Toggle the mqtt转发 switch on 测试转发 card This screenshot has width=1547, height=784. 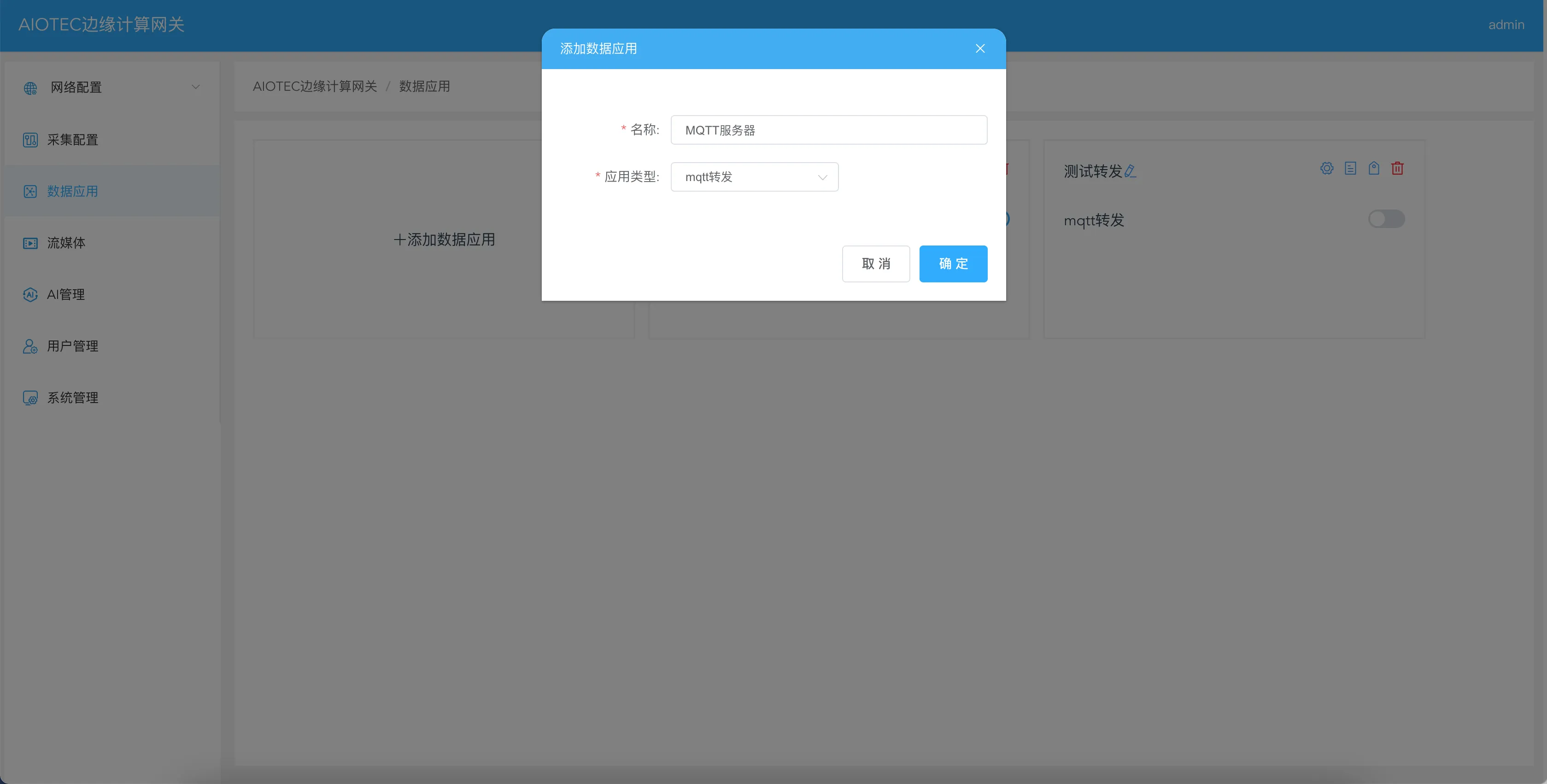coord(1386,219)
